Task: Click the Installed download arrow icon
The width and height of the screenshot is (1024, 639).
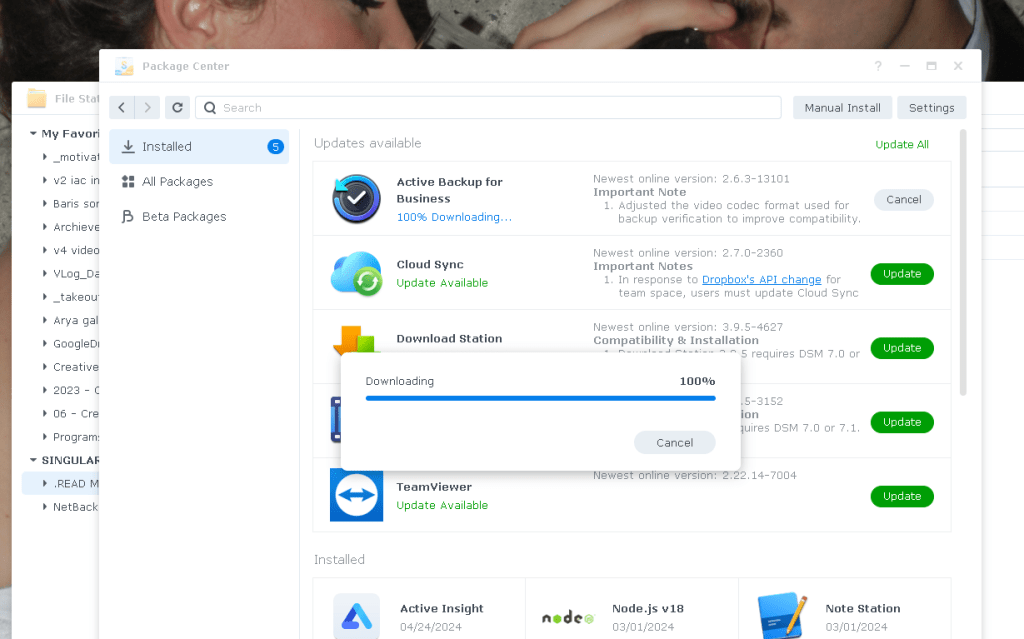Action: coord(128,146)
